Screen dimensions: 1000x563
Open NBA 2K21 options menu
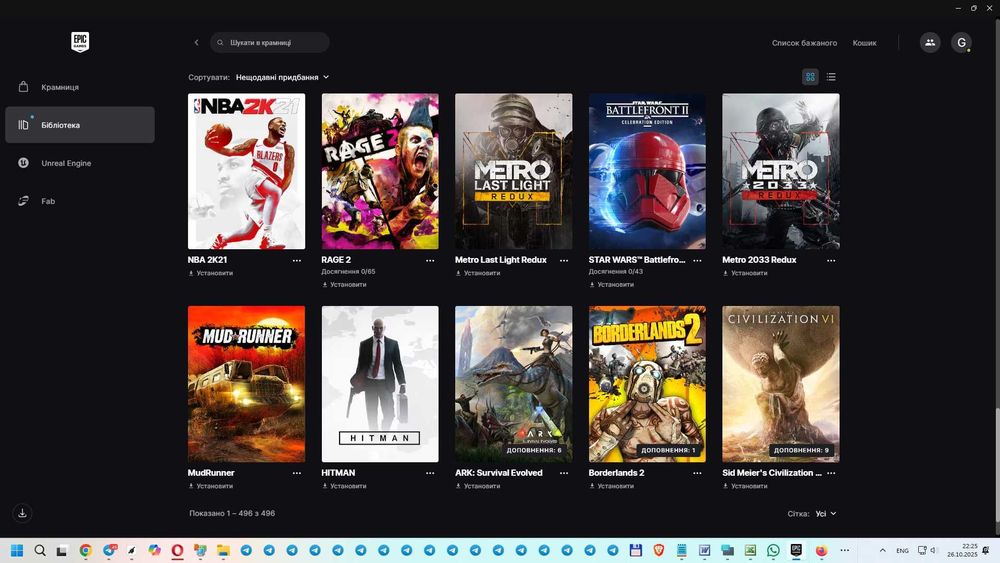tap(297, 260)
